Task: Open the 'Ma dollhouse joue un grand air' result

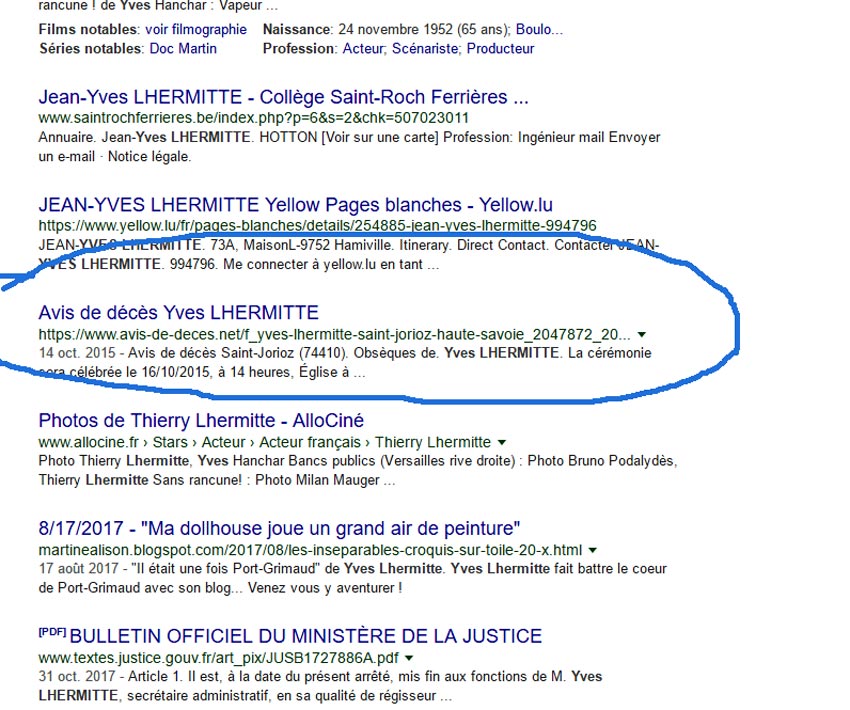Action: coord(279,528)
